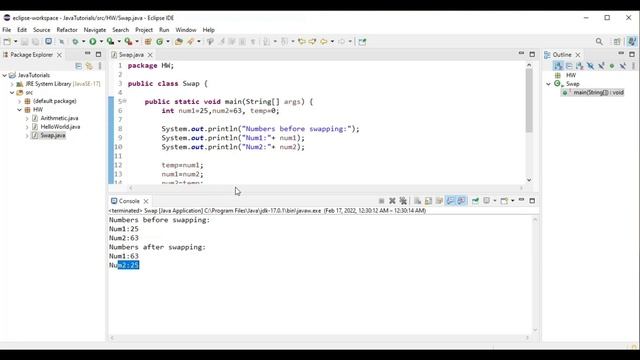Click code line 6 int declaration
The height and width of the screenshot is (360, 640).
[x=220, y=111]
